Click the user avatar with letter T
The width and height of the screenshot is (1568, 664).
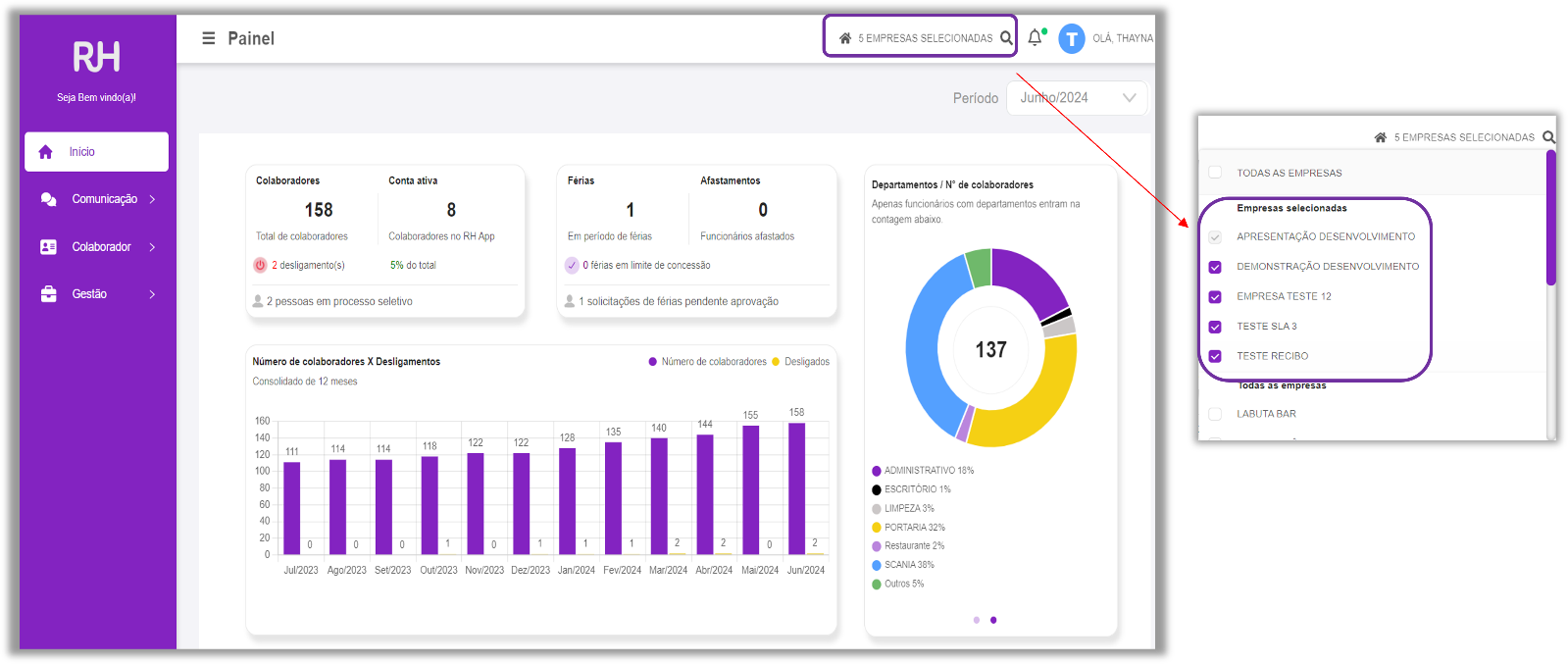1072,38
